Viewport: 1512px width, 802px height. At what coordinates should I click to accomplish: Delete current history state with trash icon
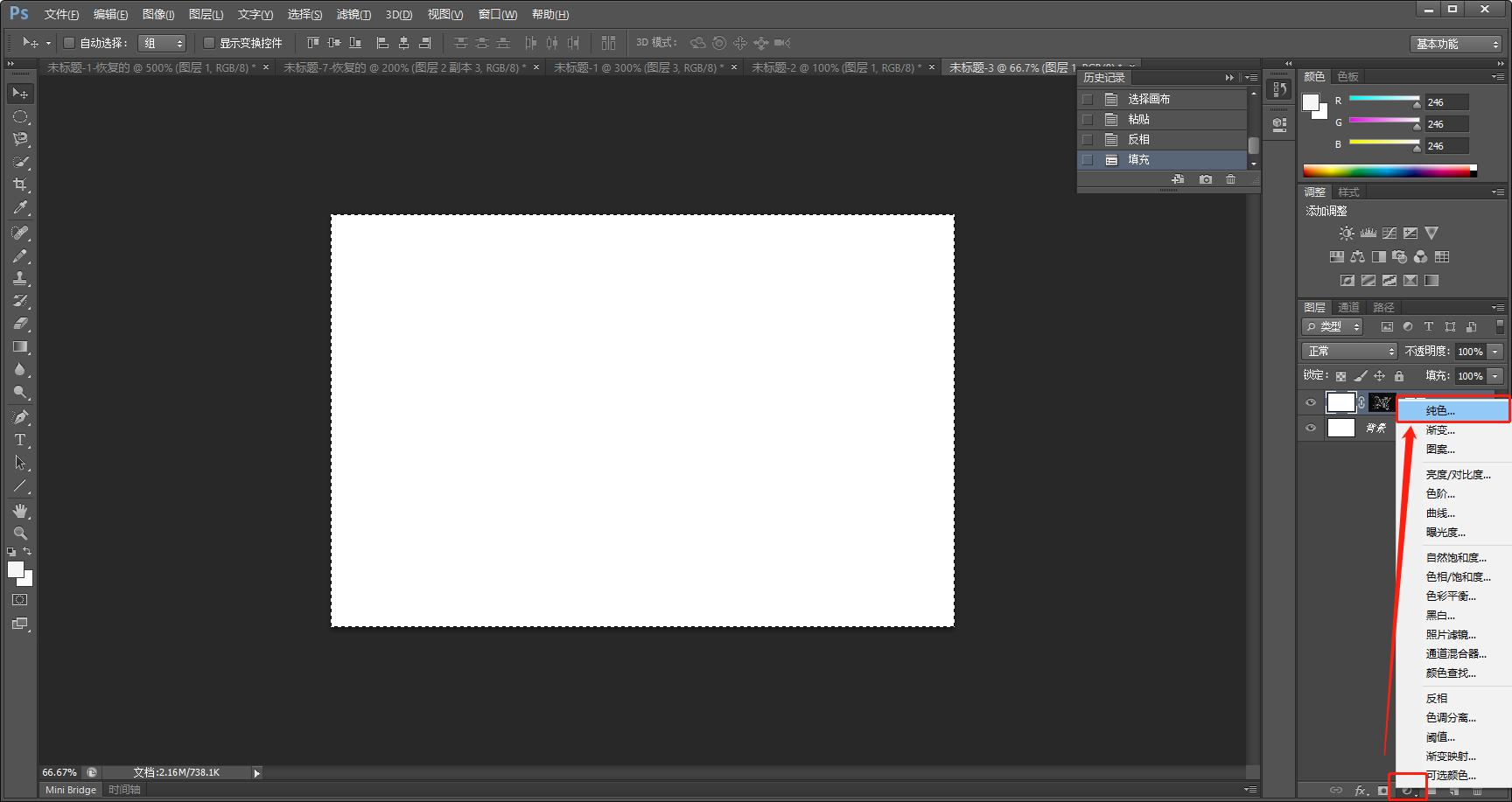1231,179
